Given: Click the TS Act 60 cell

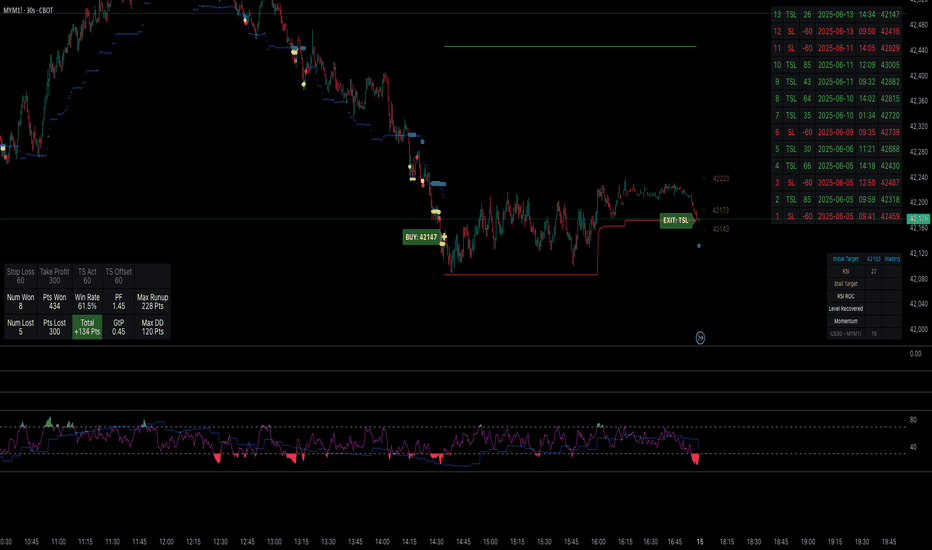Looking at the screenshot, I should click(x=87, y=276).
